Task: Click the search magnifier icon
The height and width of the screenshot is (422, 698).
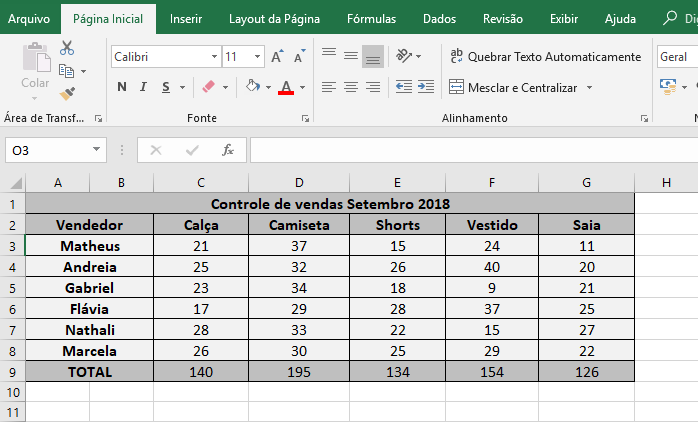Action: pos(670,18)
